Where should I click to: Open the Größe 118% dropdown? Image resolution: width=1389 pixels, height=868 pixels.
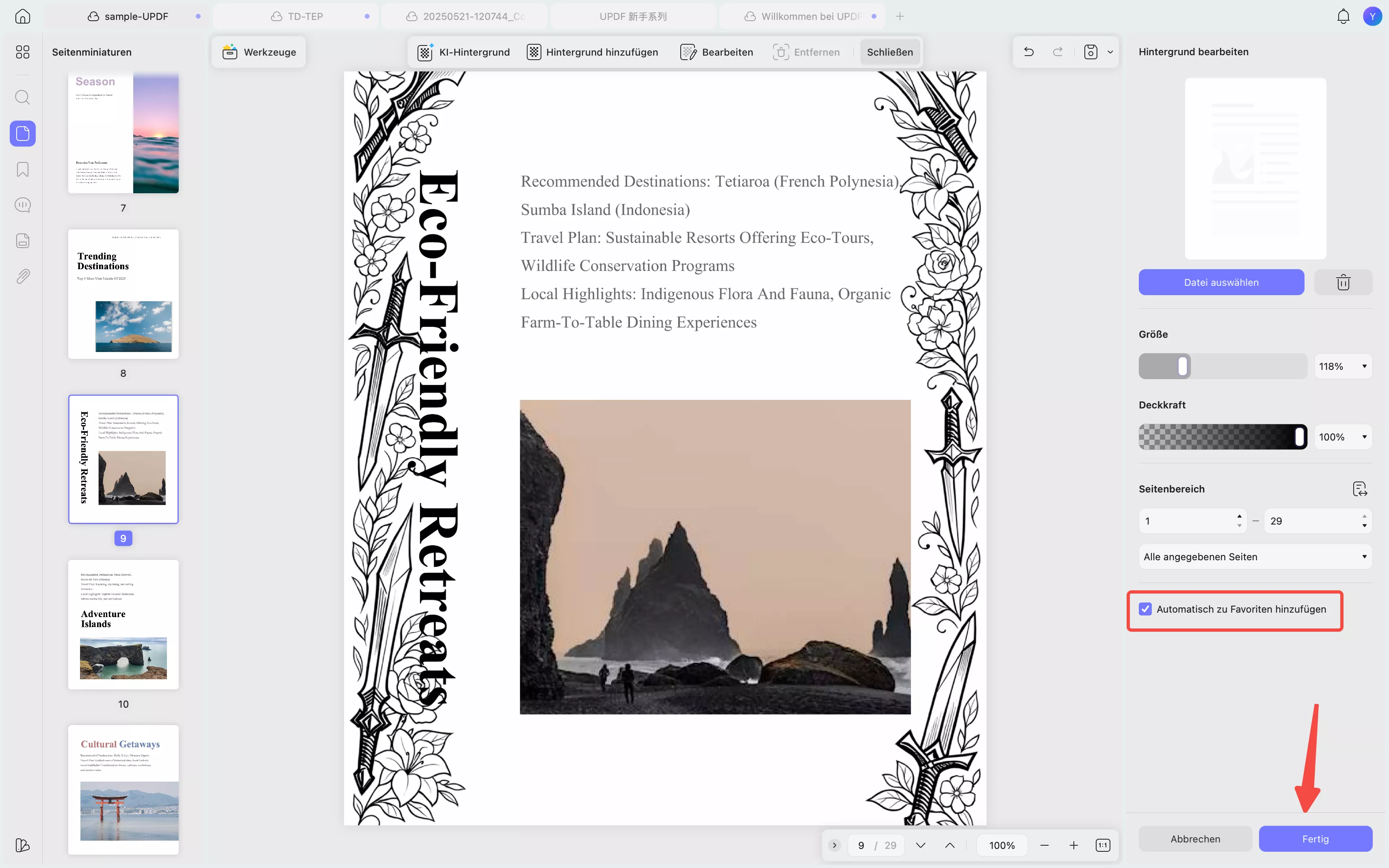(x=1342, y=366)
